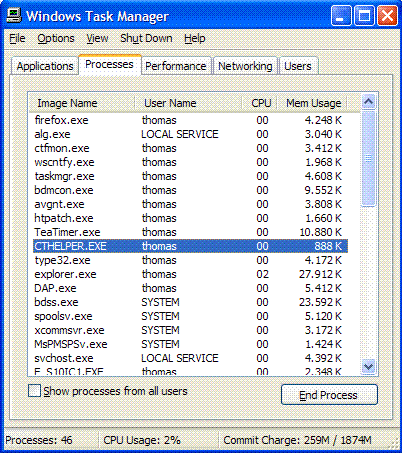
Task: Click the scrollbar down arrow
Action: [x=369, y=367]
